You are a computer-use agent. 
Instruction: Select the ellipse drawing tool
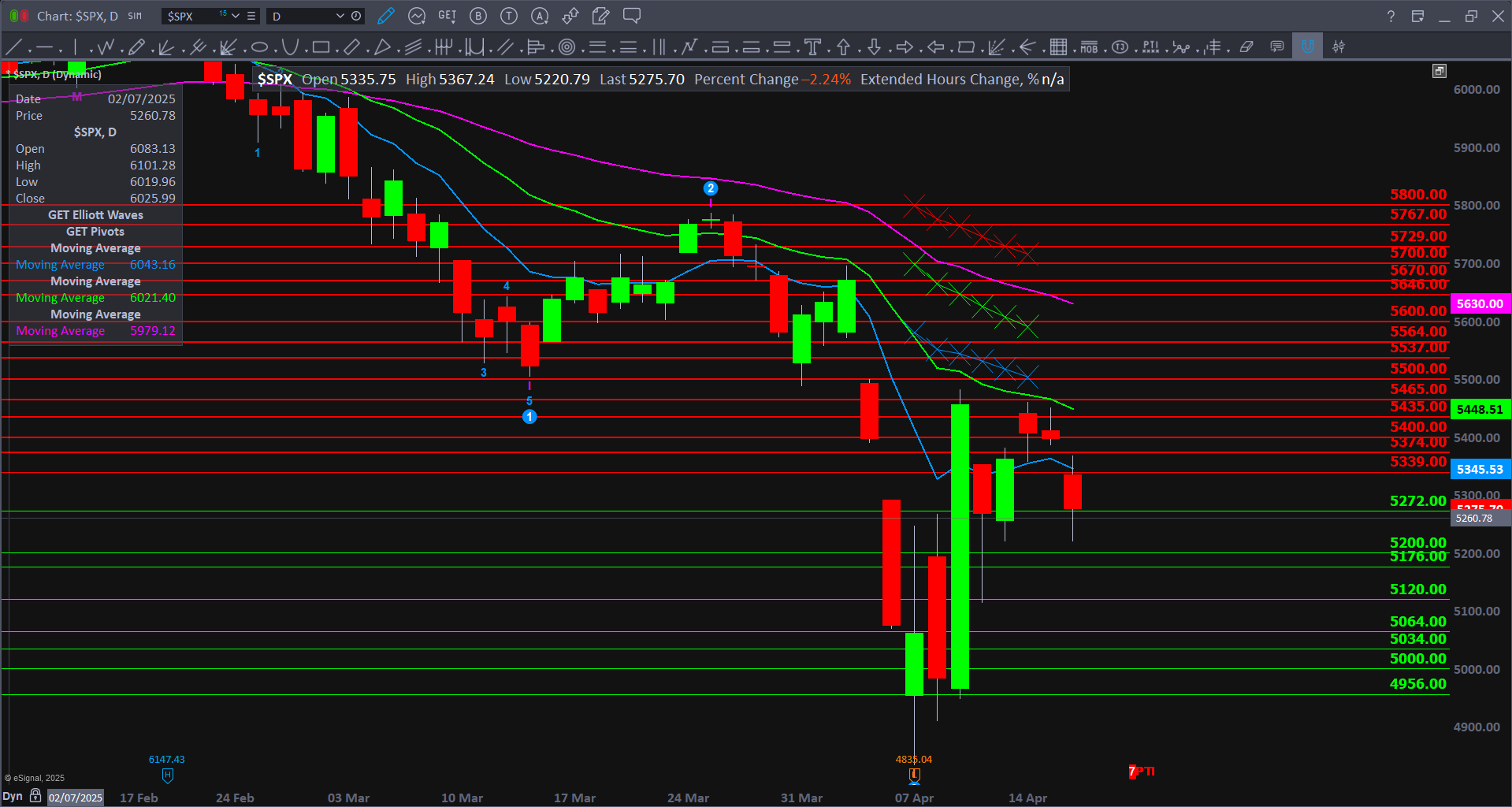point(259,47)
